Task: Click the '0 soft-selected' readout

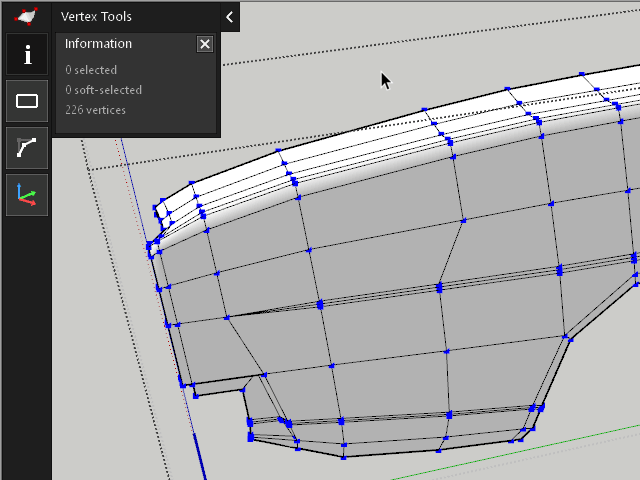Action: point(104,90)
